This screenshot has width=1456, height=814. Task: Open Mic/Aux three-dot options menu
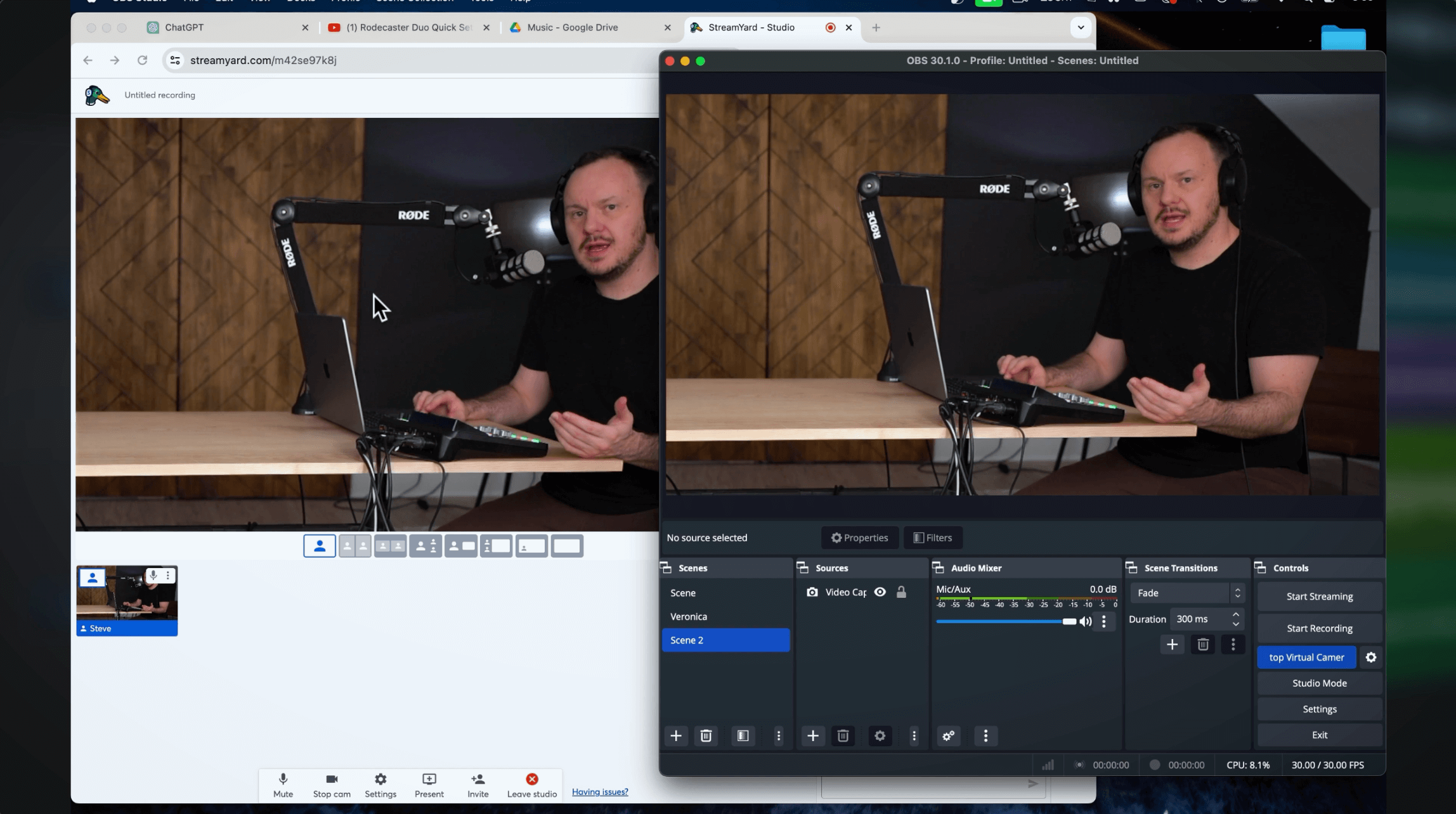pyautogui.click(x=1104, y=621)
